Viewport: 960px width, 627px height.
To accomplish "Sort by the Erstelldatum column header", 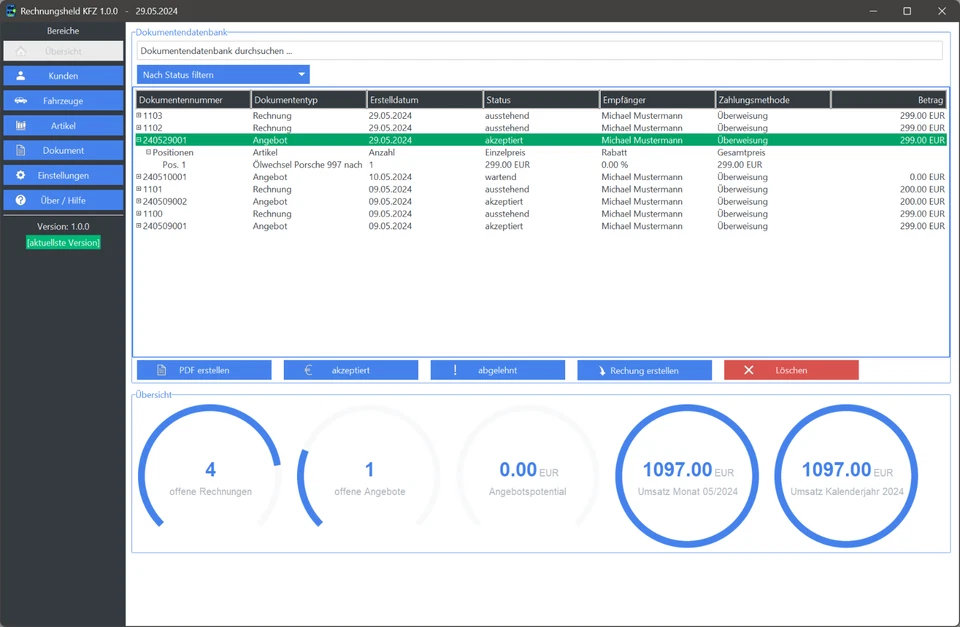I will tap(424, 100).
